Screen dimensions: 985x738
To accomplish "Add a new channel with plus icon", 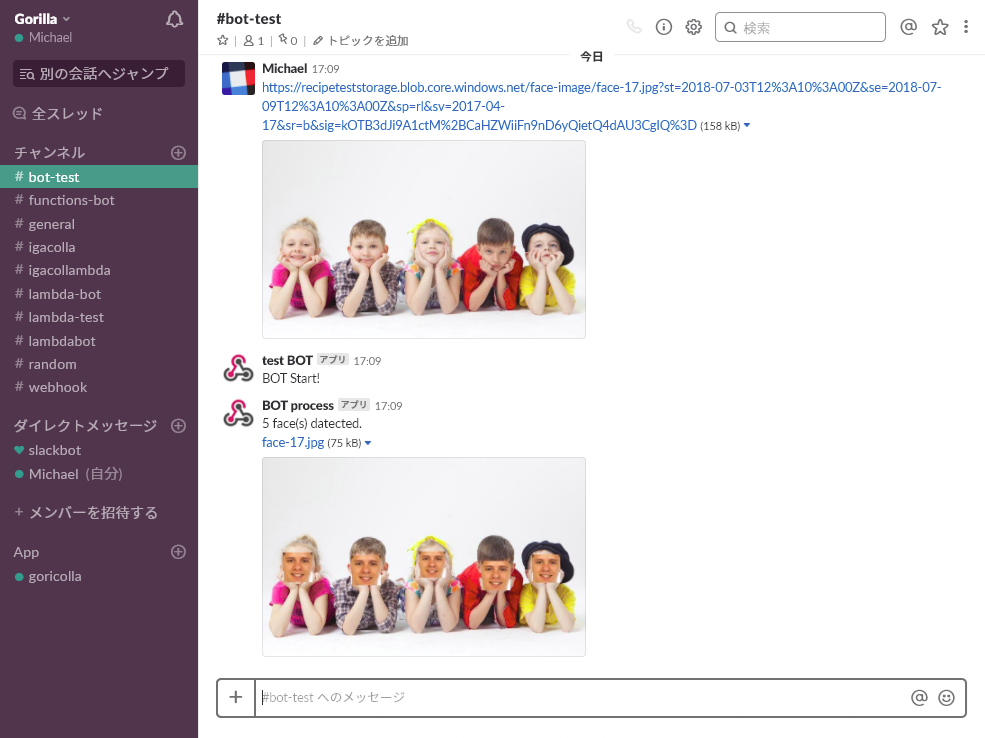I will tap(178, 153).
